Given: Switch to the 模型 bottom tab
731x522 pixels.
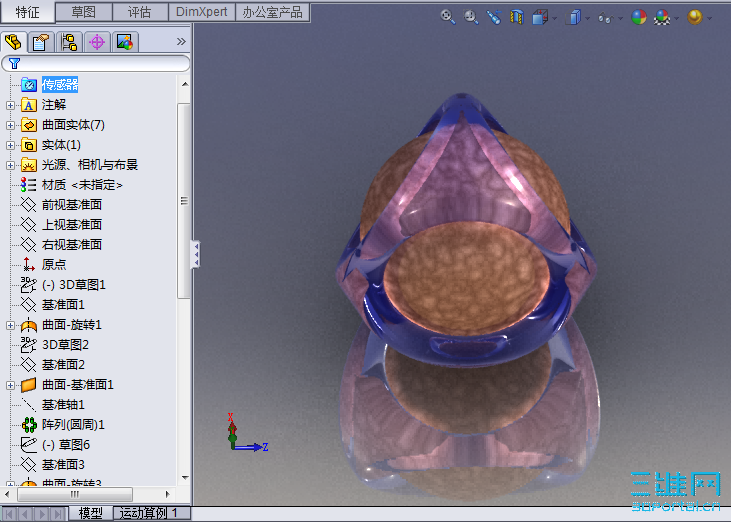Looking at the screenshot, I should [90, 514].
